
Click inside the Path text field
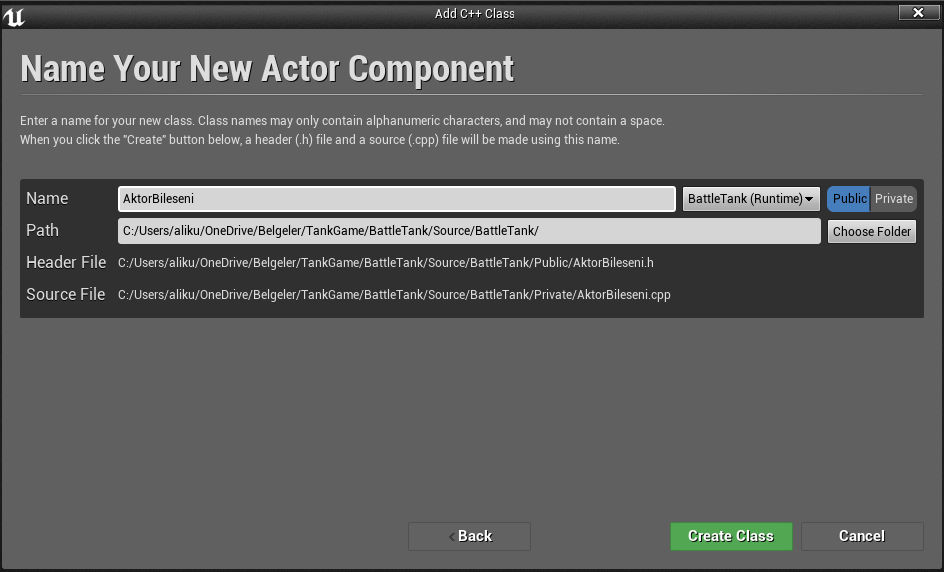[x=469, y=231]
